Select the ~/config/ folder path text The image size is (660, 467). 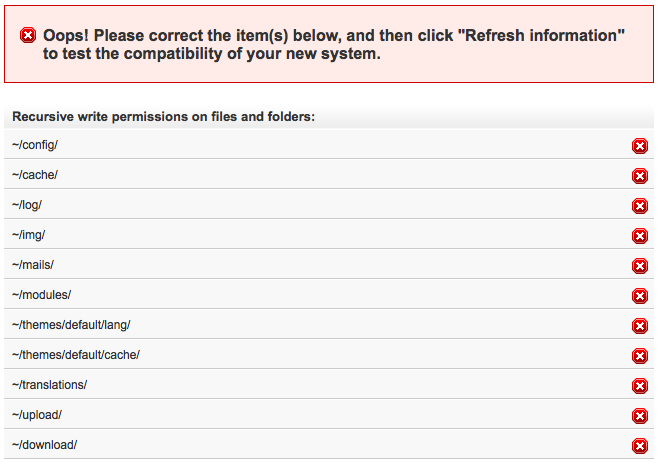point(35,145)
